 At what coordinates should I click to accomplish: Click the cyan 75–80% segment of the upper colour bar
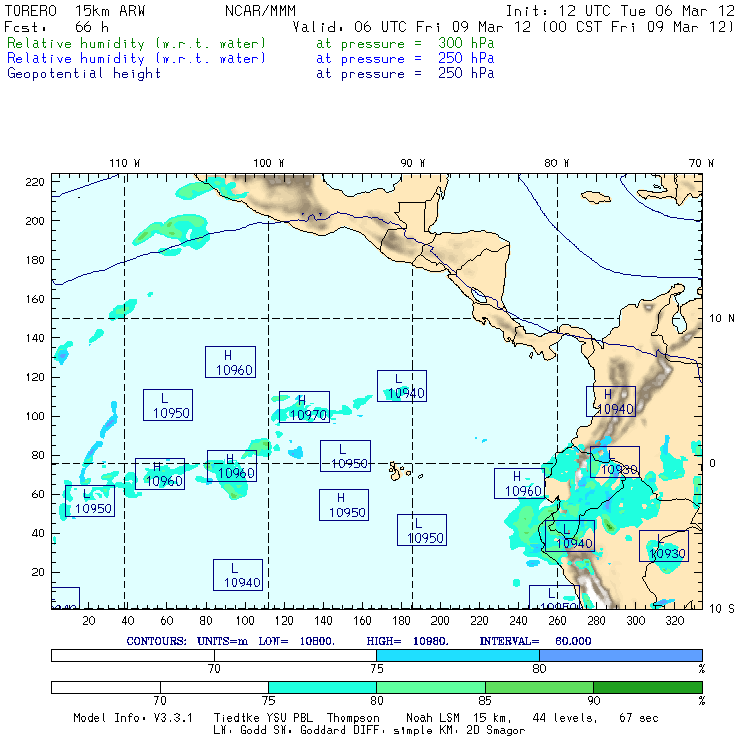[x=458, y=655]
